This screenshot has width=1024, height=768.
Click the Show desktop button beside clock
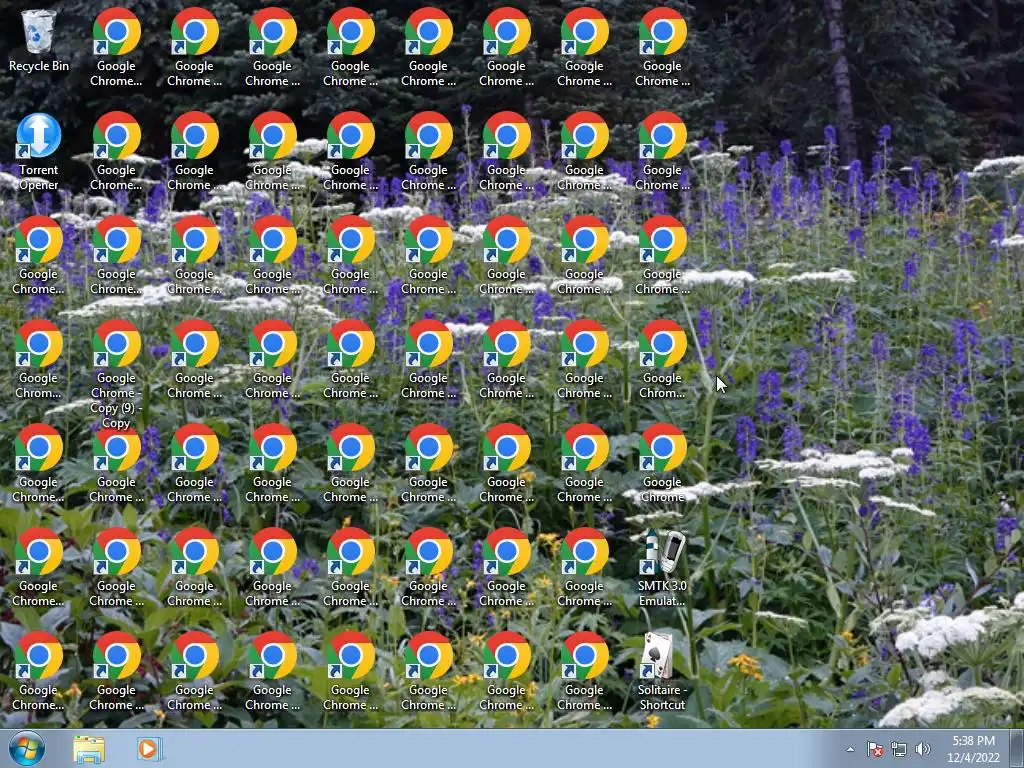point(1017,749)
